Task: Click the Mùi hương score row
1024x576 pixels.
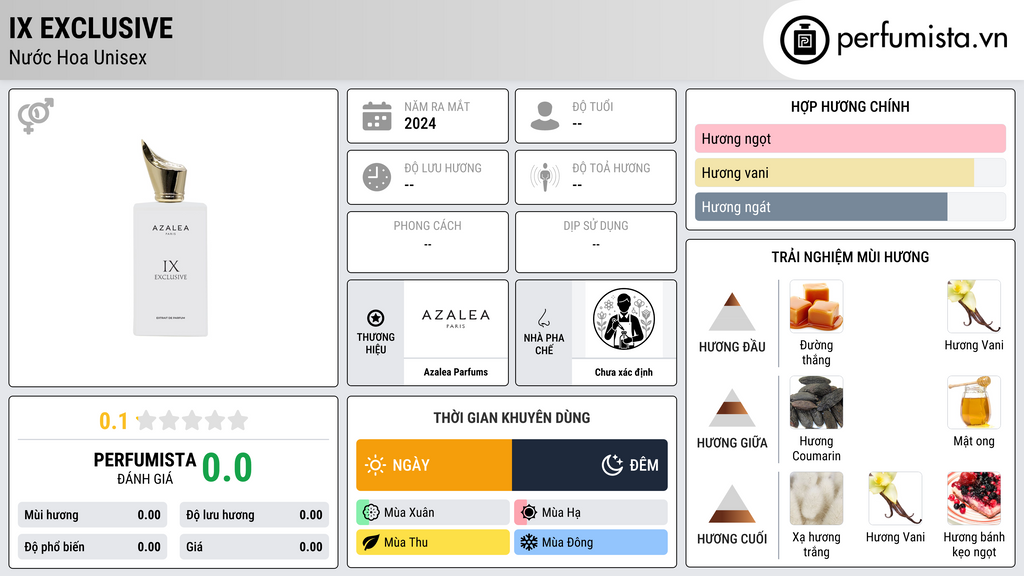Action: click(x=92, y=515)
